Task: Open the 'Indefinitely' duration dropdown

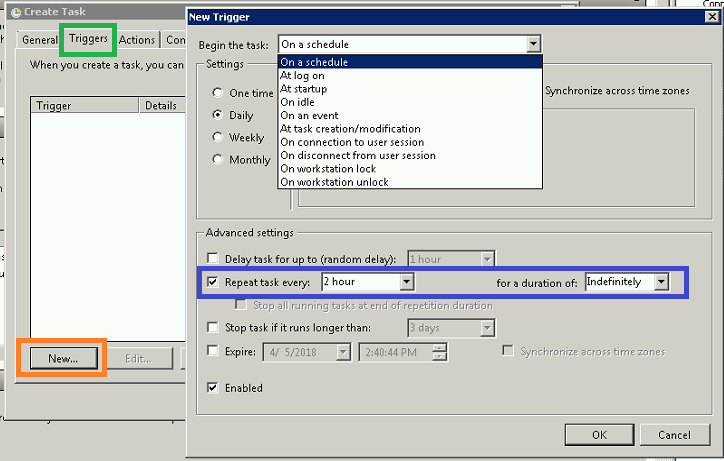Action: pyautogui.click(x=661, y=282)
